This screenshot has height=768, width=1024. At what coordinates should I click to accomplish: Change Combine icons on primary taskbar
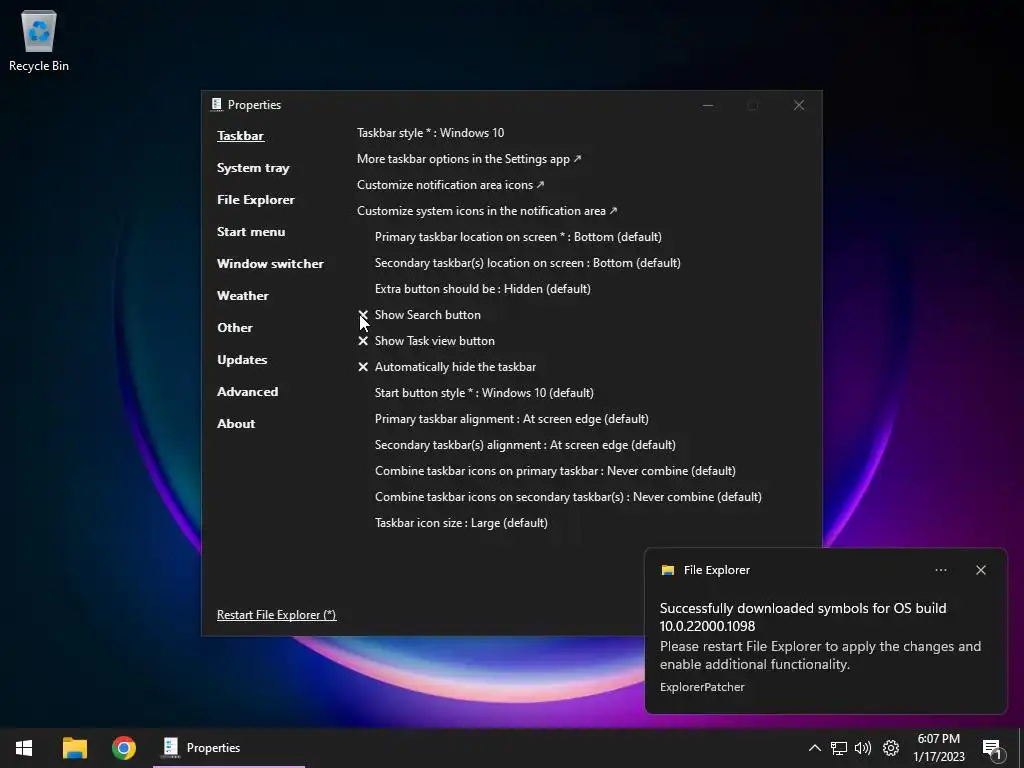[555, 471]
